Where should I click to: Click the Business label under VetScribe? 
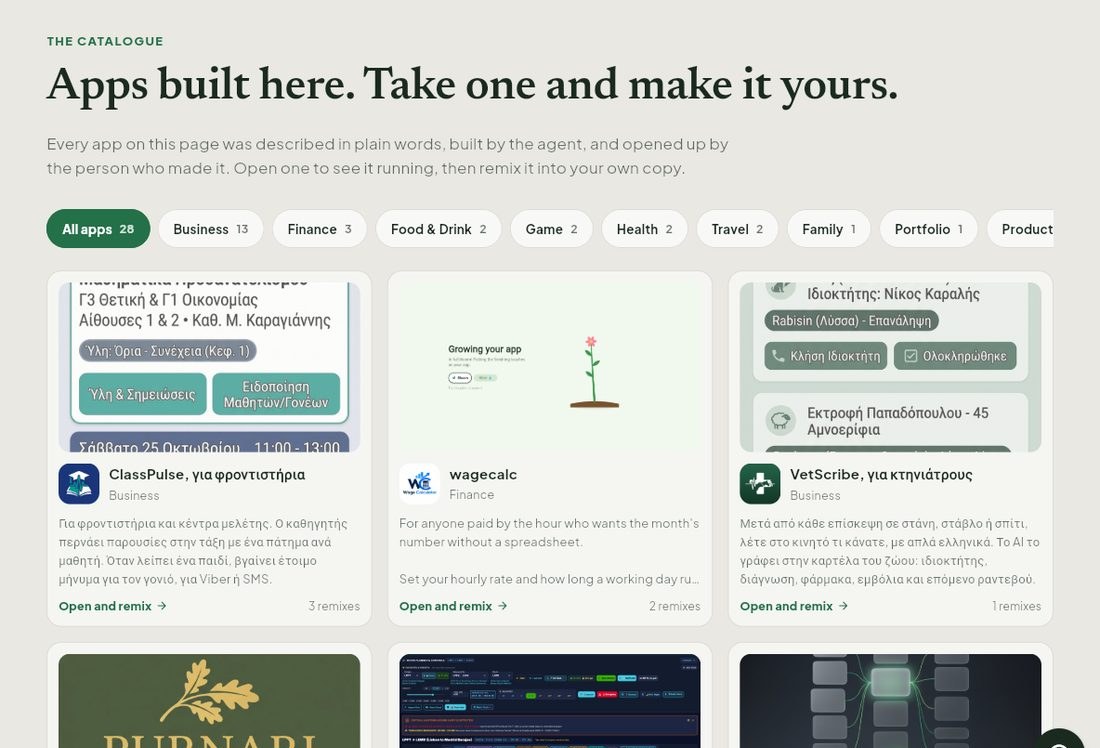815,495
